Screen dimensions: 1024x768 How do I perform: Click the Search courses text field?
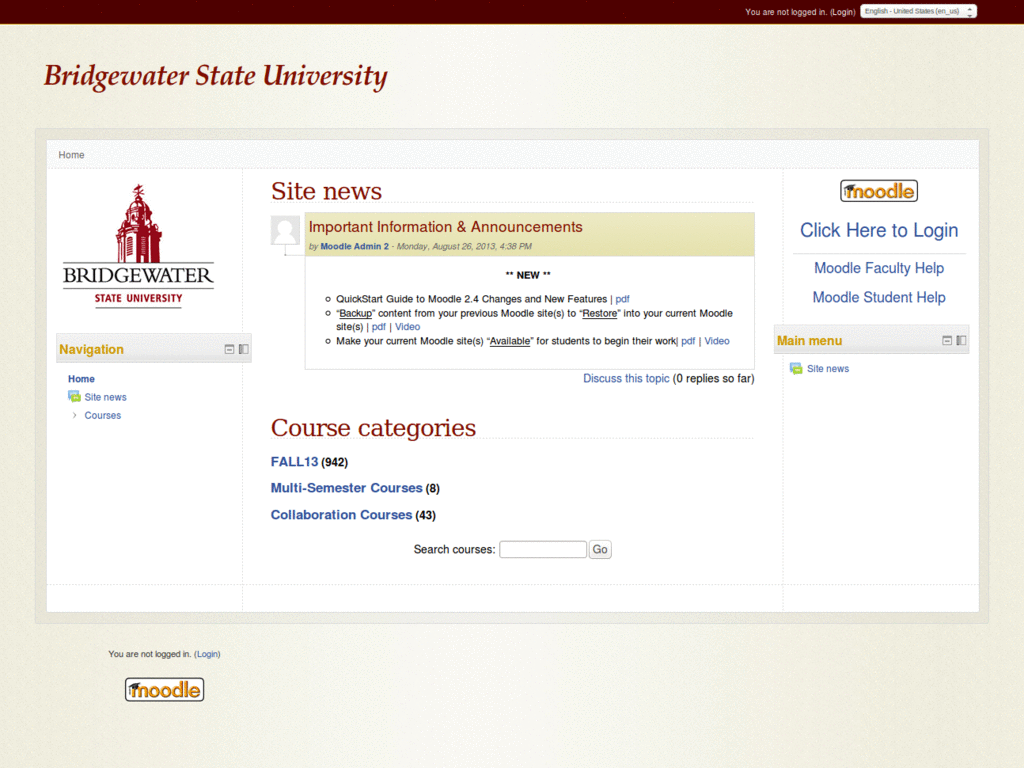click(543, 549)
